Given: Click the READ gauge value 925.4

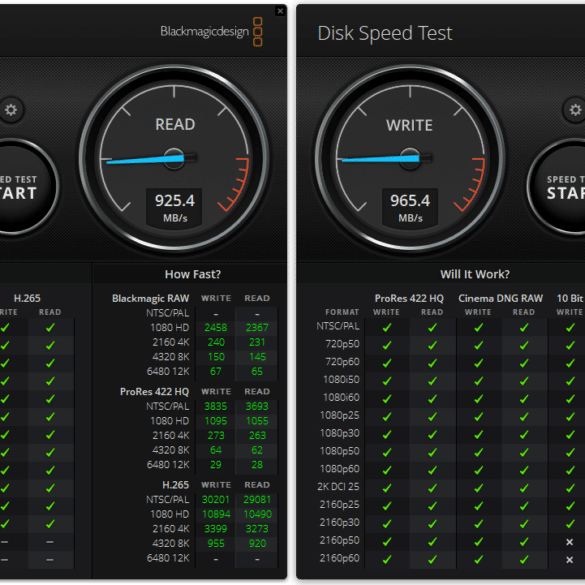Looking at the screenshot, I should tap(175, 201).
